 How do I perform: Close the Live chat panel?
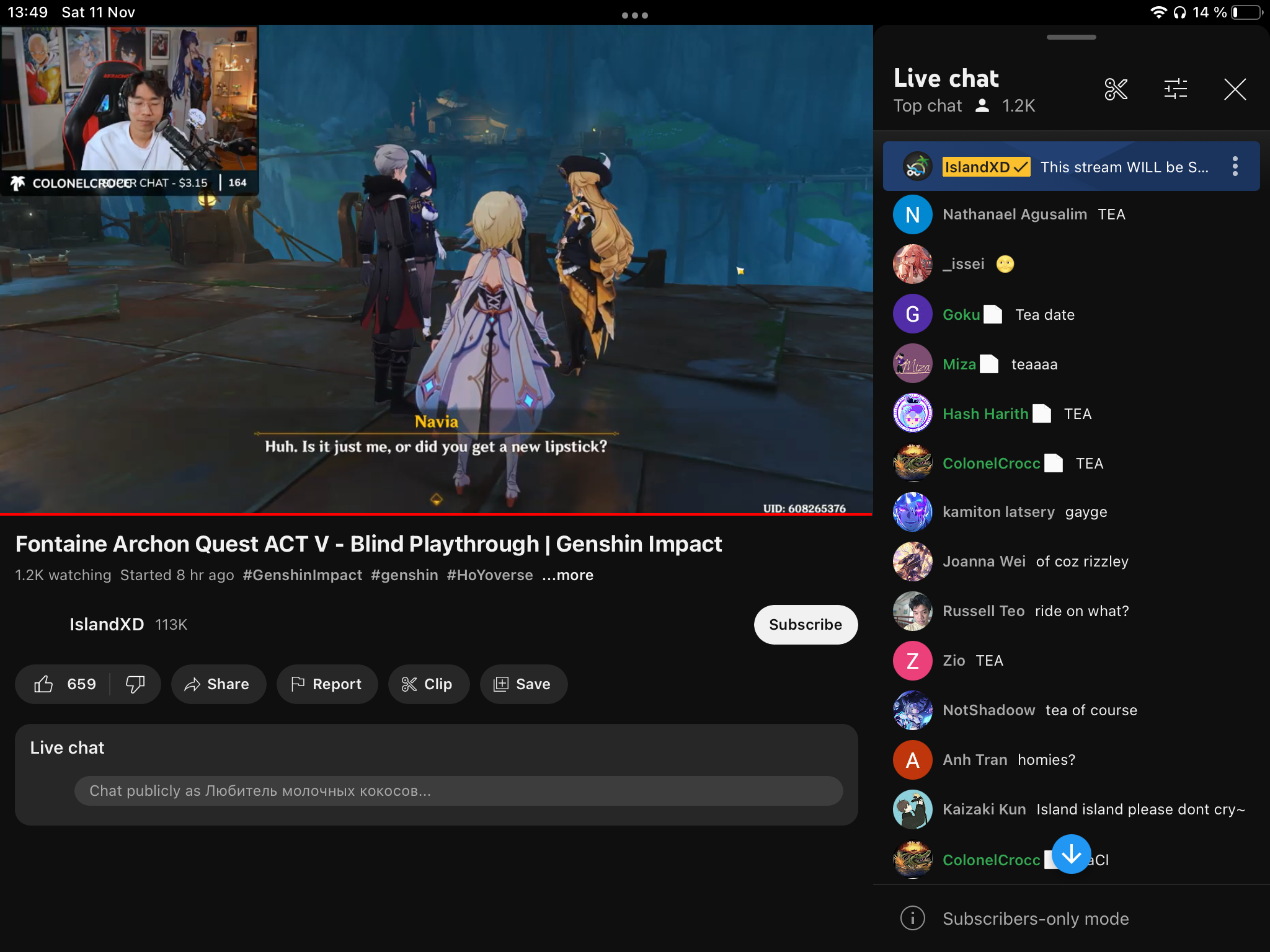click(1235, 89)
